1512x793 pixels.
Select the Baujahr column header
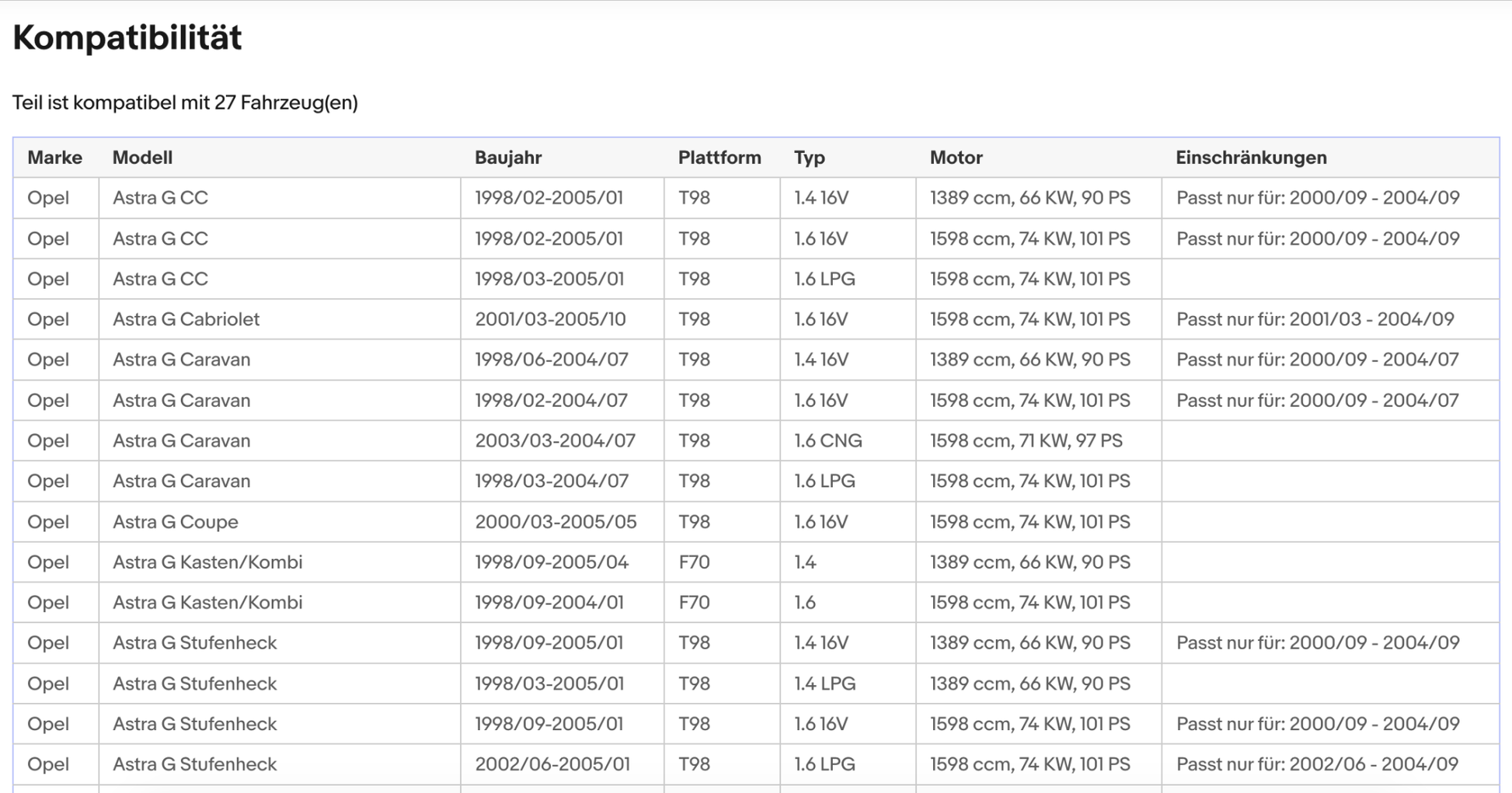(x=508, y=158)
